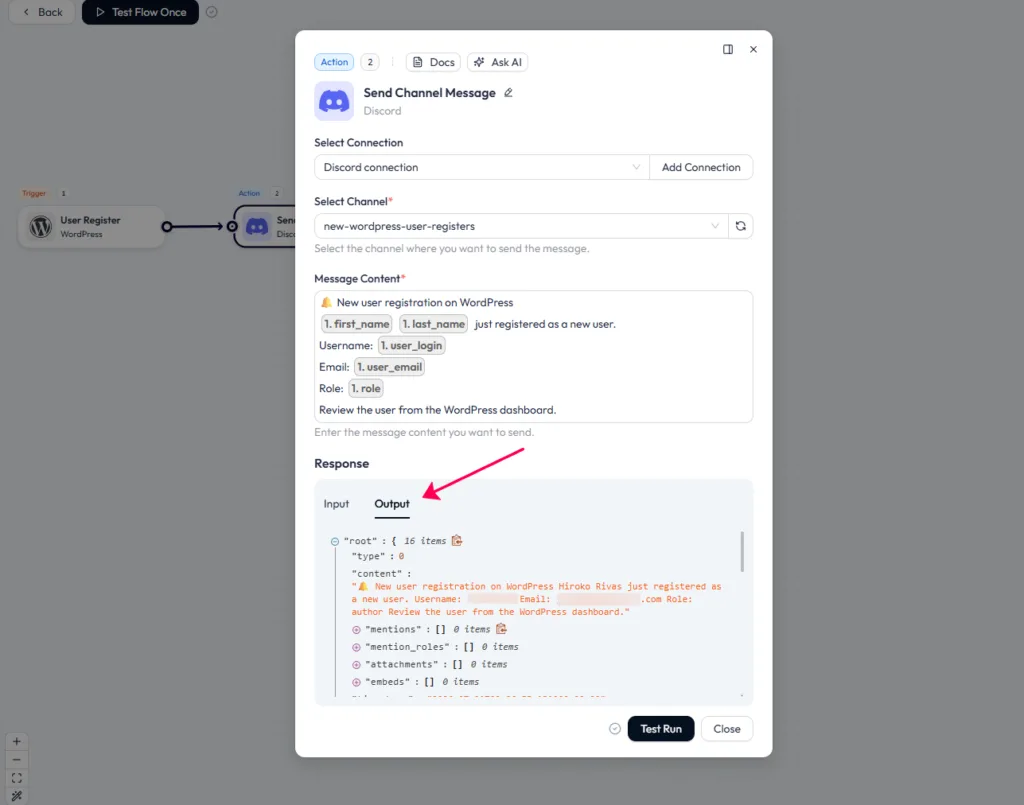Expand the mentions JSON array
The width and height of the screenshot is (1024, 805).
356,630
